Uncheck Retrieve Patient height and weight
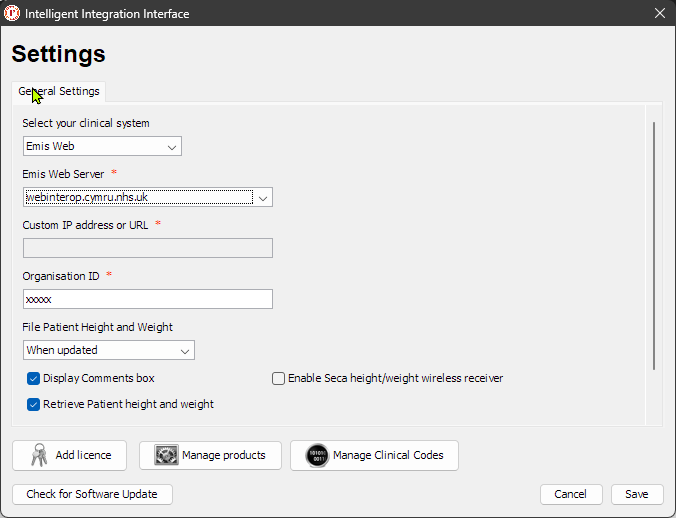 pos(33,404)
